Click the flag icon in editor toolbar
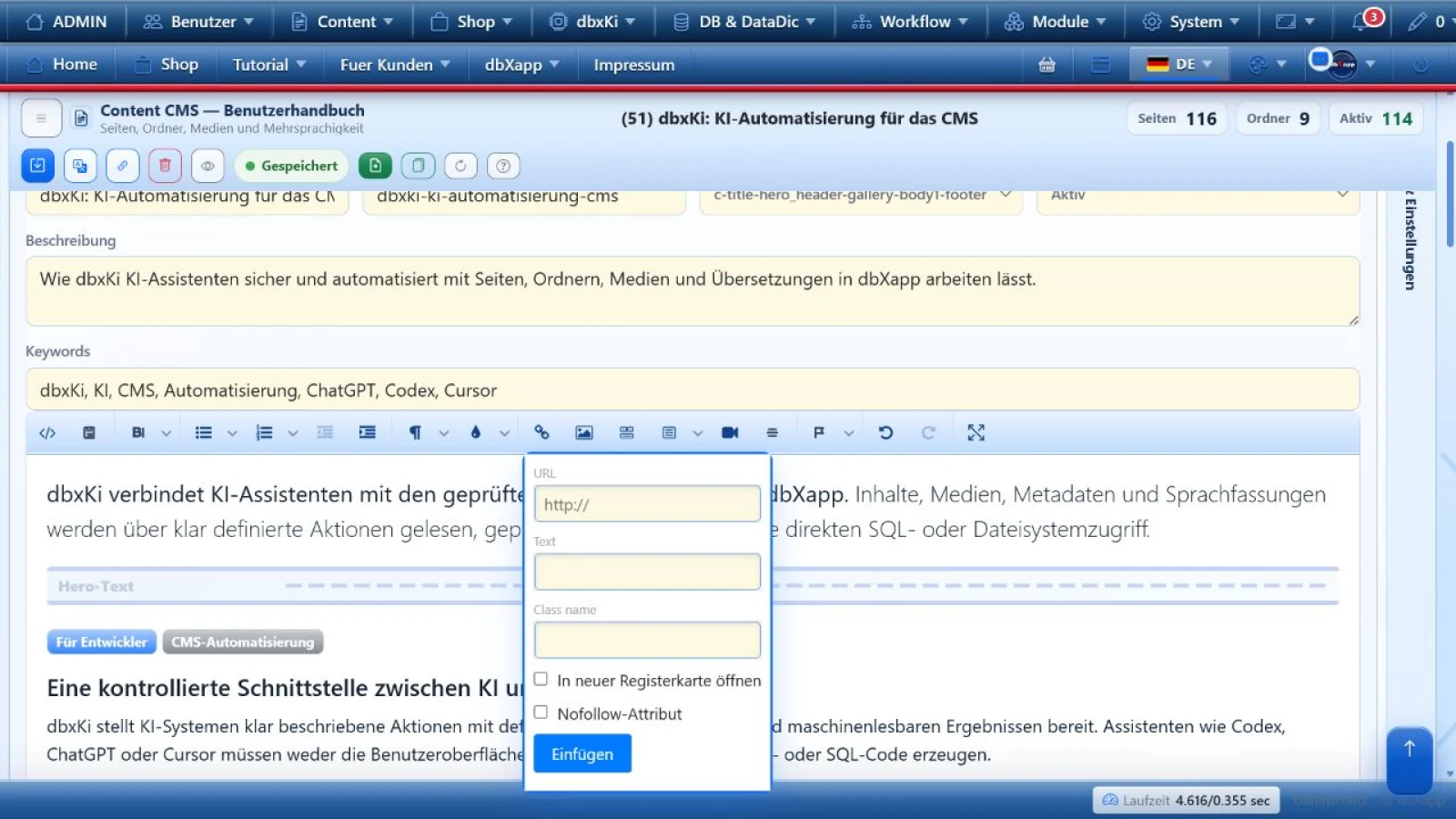Image resolution: width=1456 pixels, height=819 pixels. click(819, 433)
